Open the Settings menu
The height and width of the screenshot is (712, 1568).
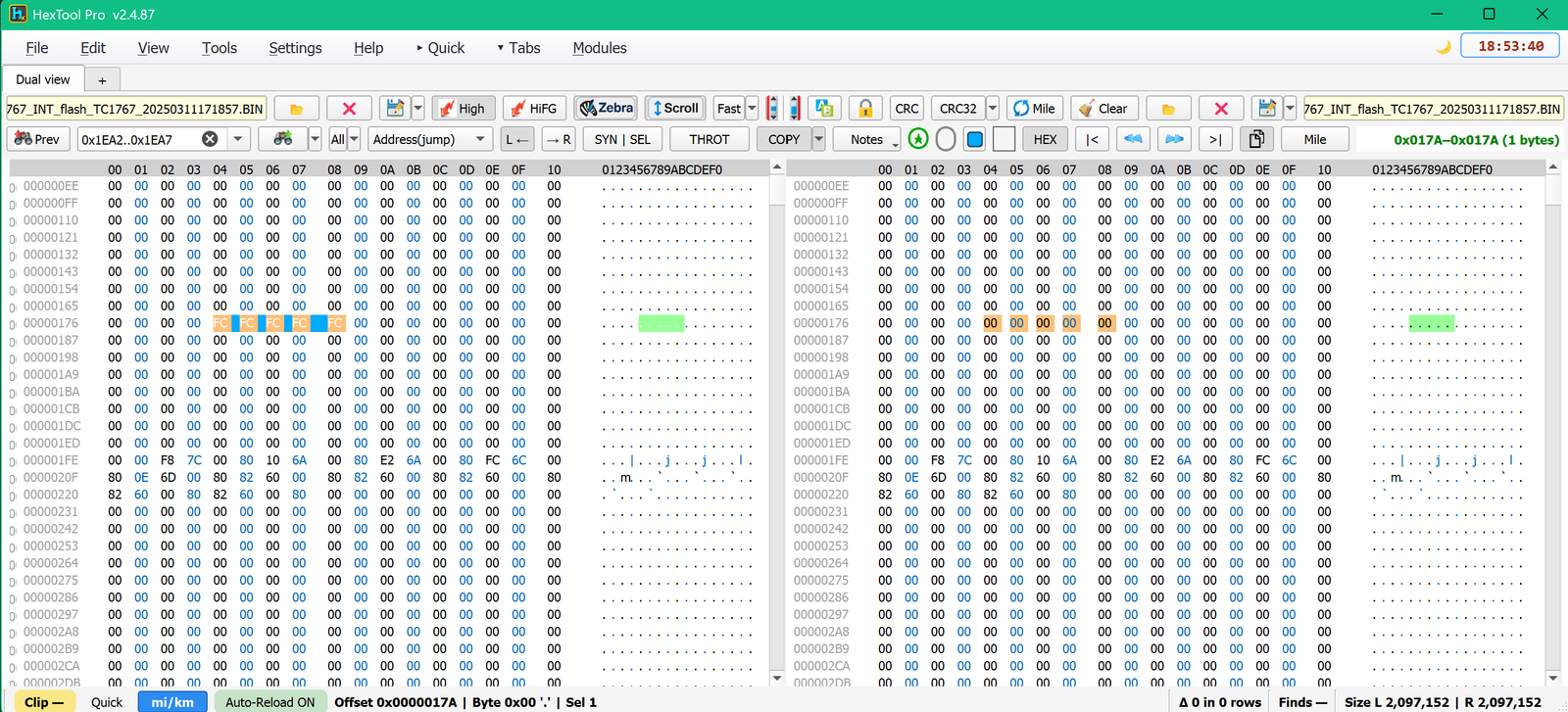pyautogui.click(x=295, y=48)
